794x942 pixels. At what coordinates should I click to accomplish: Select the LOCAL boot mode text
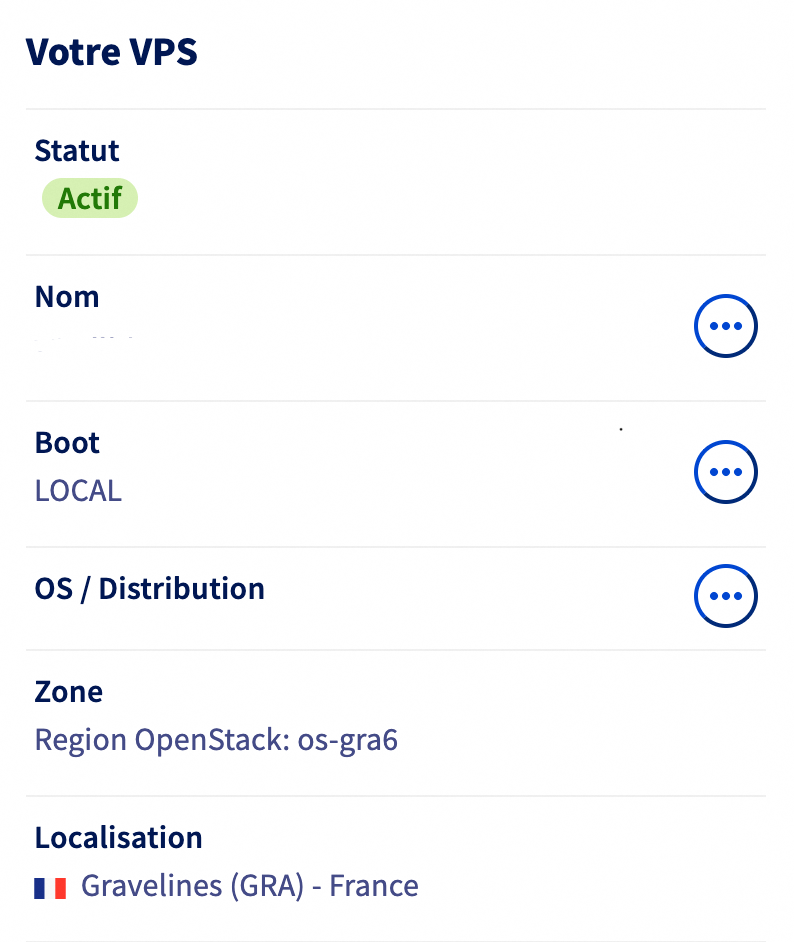pyautogui.click(x=78, y=491)
